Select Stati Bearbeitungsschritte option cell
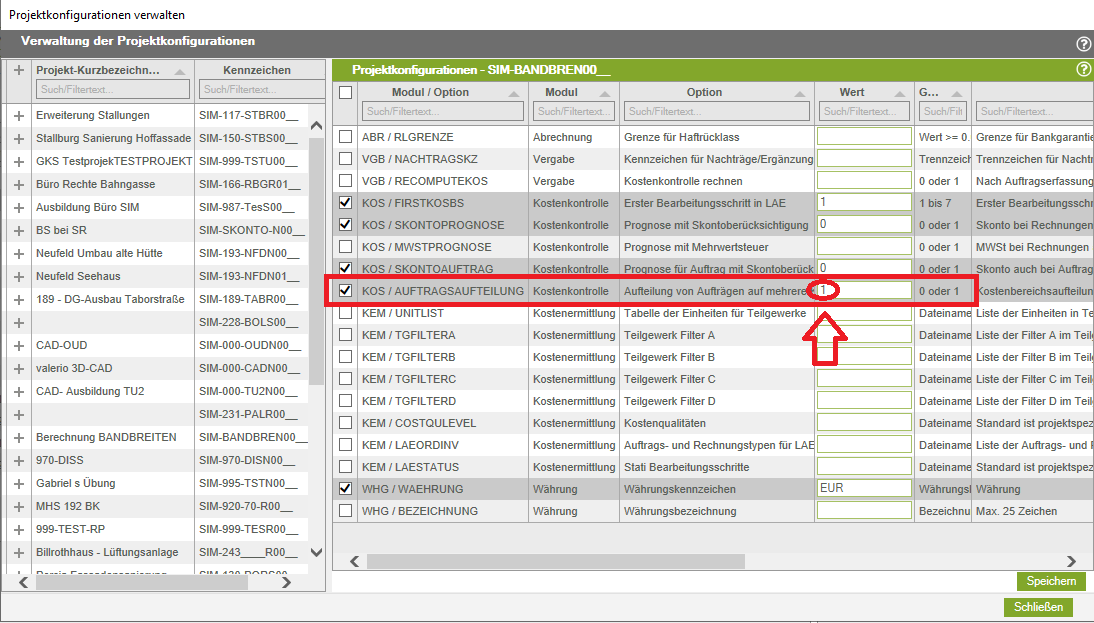 click(717, 467)
